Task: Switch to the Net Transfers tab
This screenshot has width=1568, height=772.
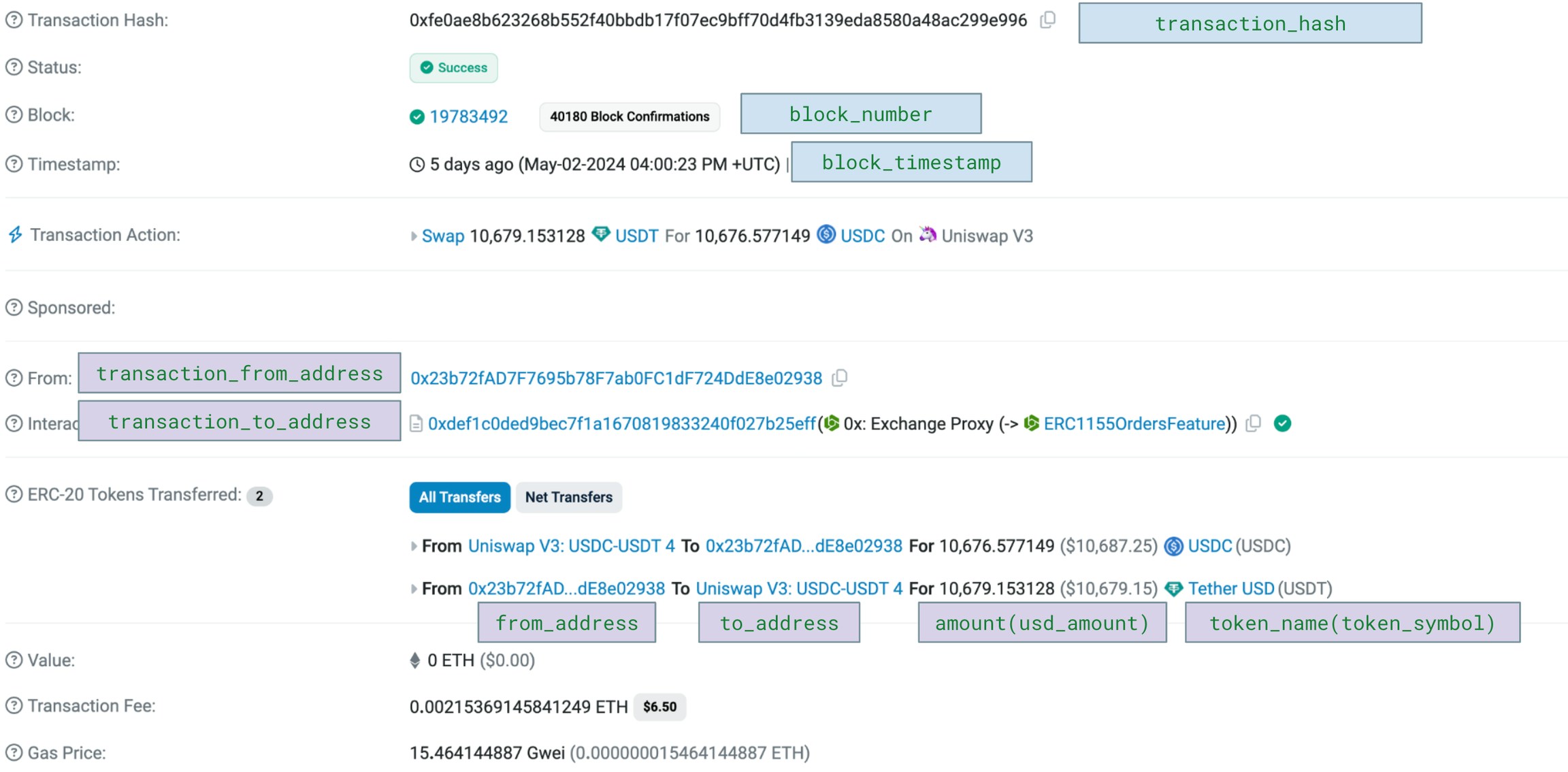Action: point(568,497)
